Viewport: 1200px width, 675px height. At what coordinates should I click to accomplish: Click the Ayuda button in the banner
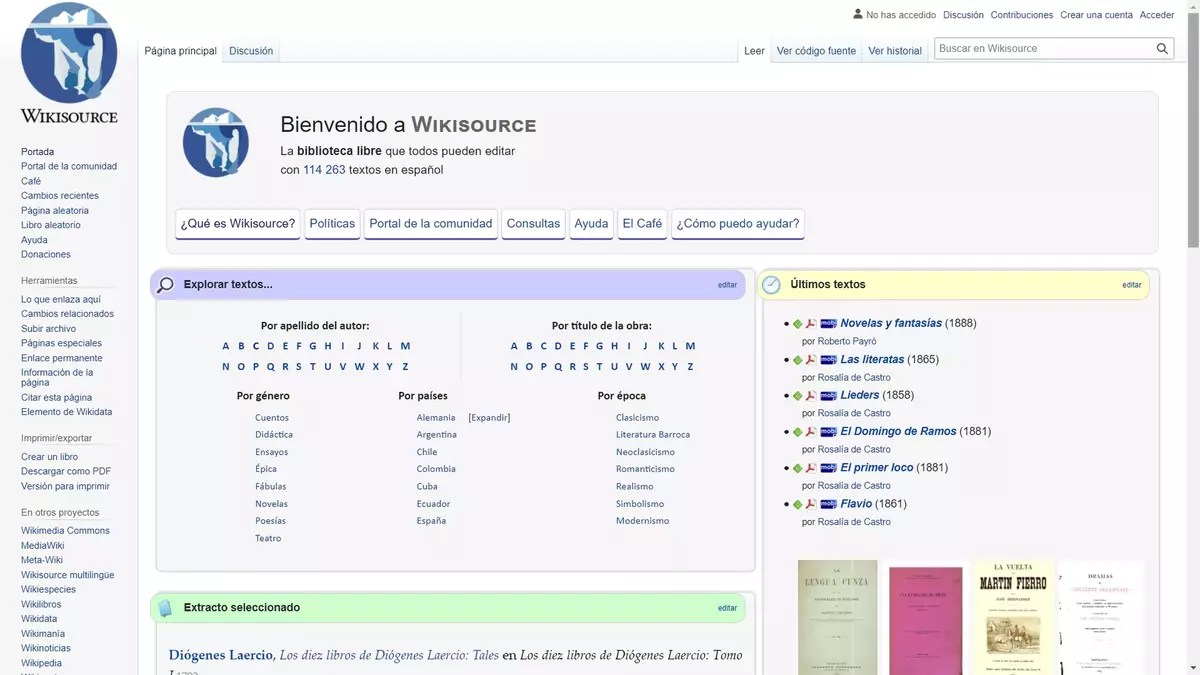(591, 224)
